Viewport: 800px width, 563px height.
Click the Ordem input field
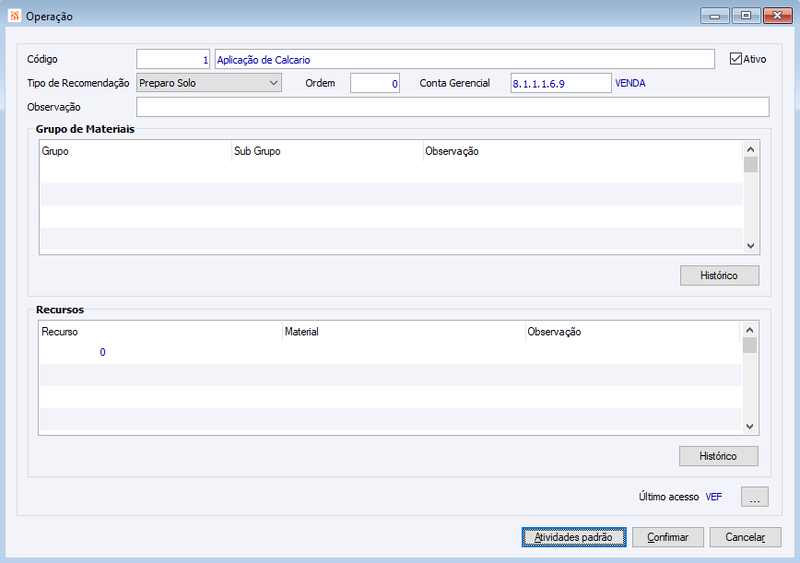375,83
